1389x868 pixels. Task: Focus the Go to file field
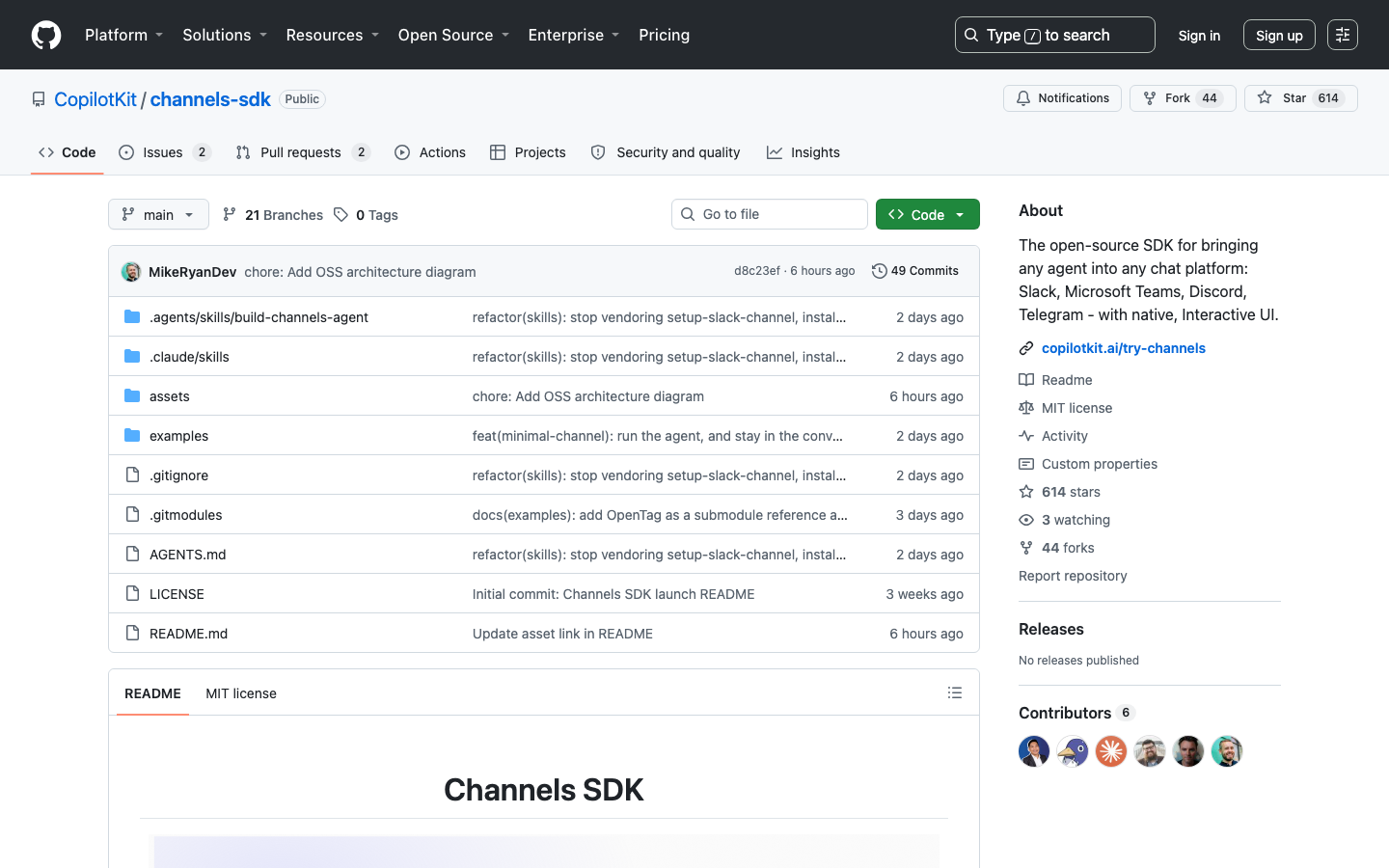[x=770, y=214]
